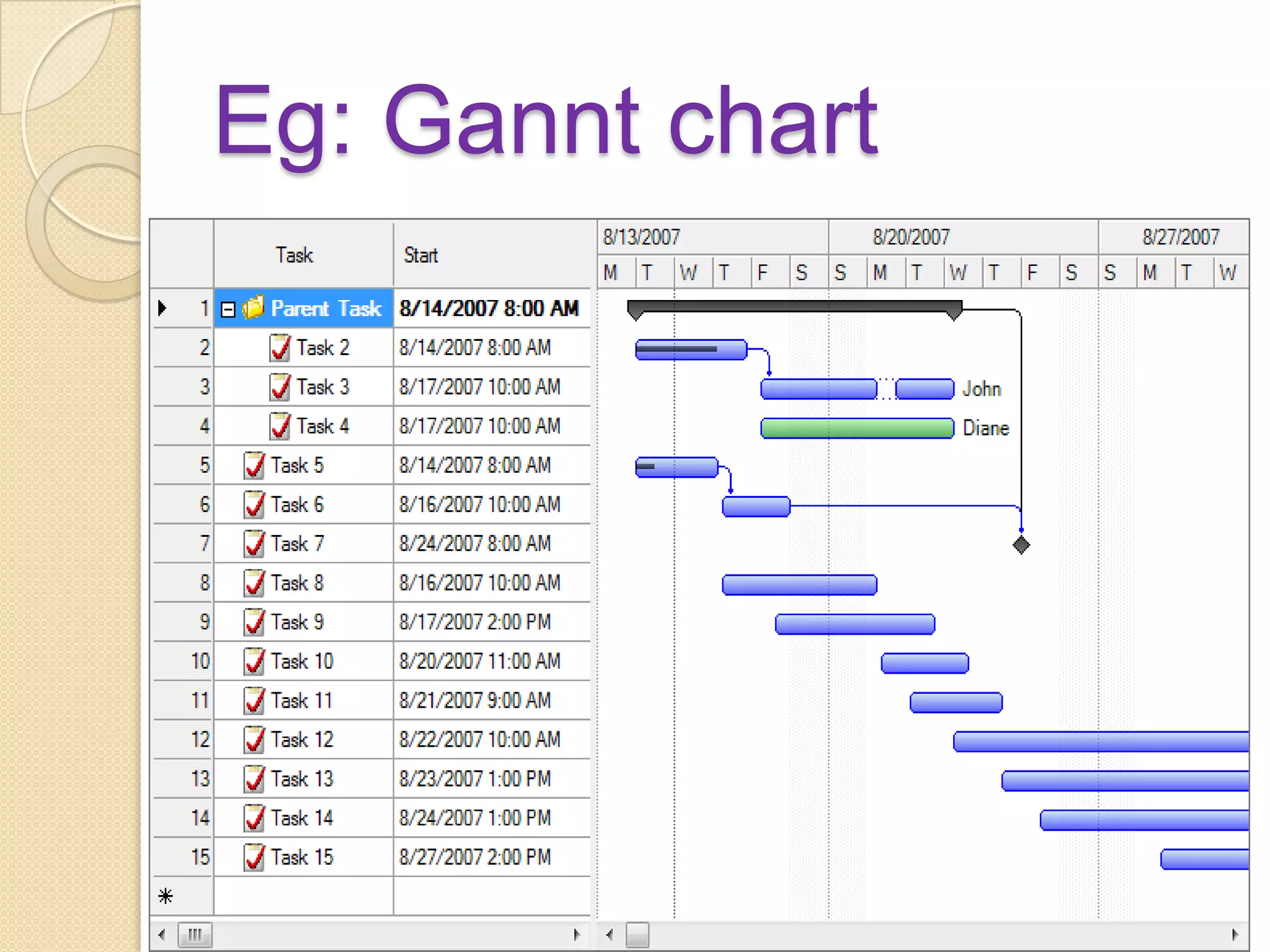Viewport: 1270px width, 952px height.
Task: Click the Task 7 milestone diamond
Action: pyautogui.click(x=1021, y=545)
